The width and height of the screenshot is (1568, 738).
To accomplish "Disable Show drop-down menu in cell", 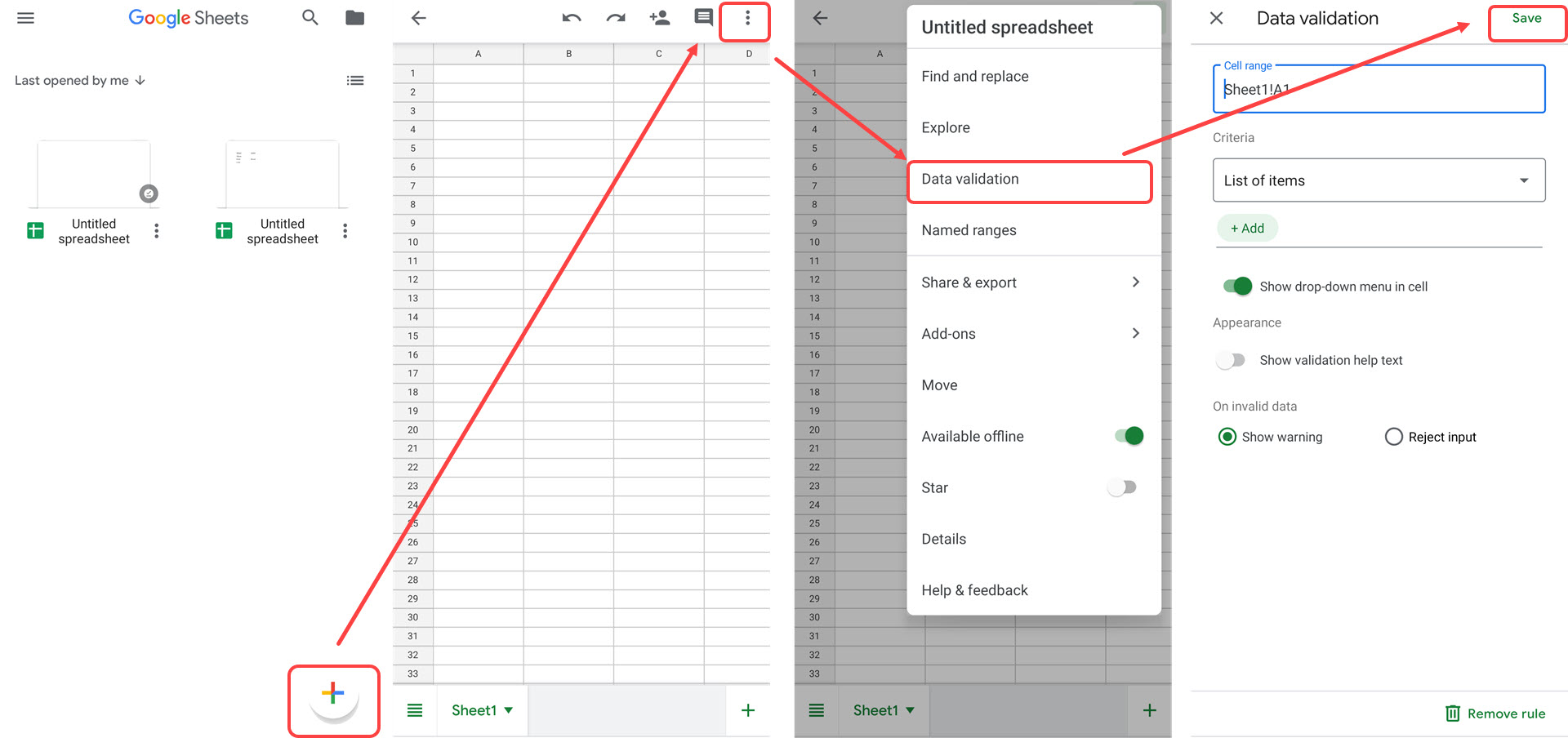I will point(1236,286).
